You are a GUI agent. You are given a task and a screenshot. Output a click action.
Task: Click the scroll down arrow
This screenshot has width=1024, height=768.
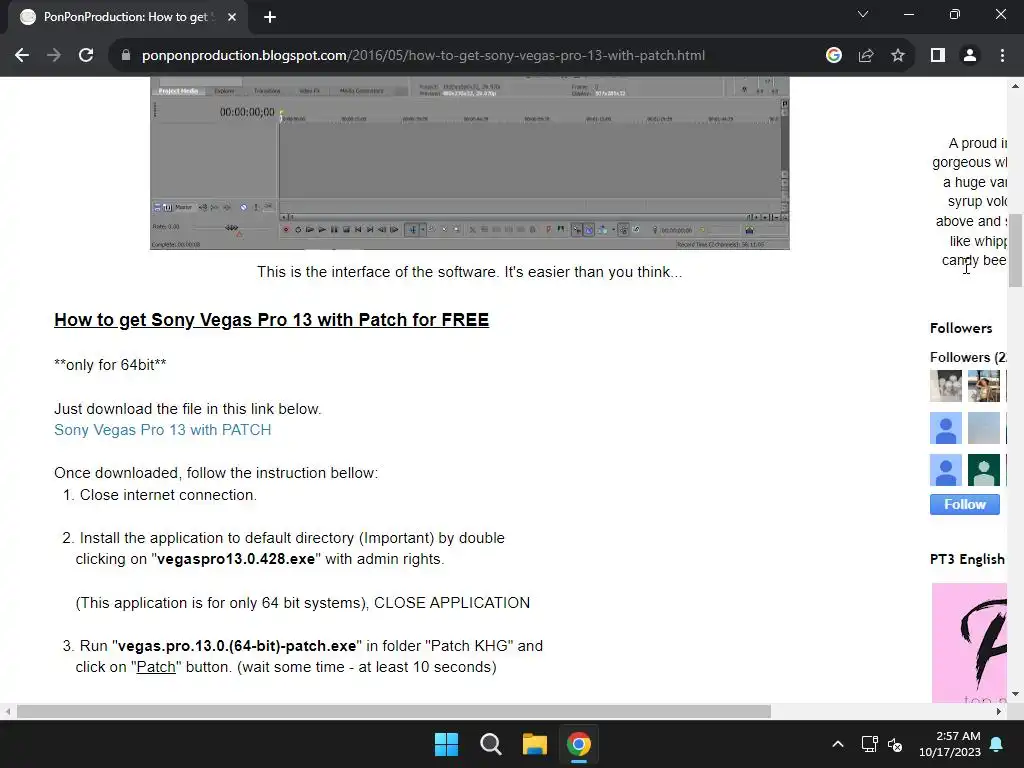click(1015, 694)
